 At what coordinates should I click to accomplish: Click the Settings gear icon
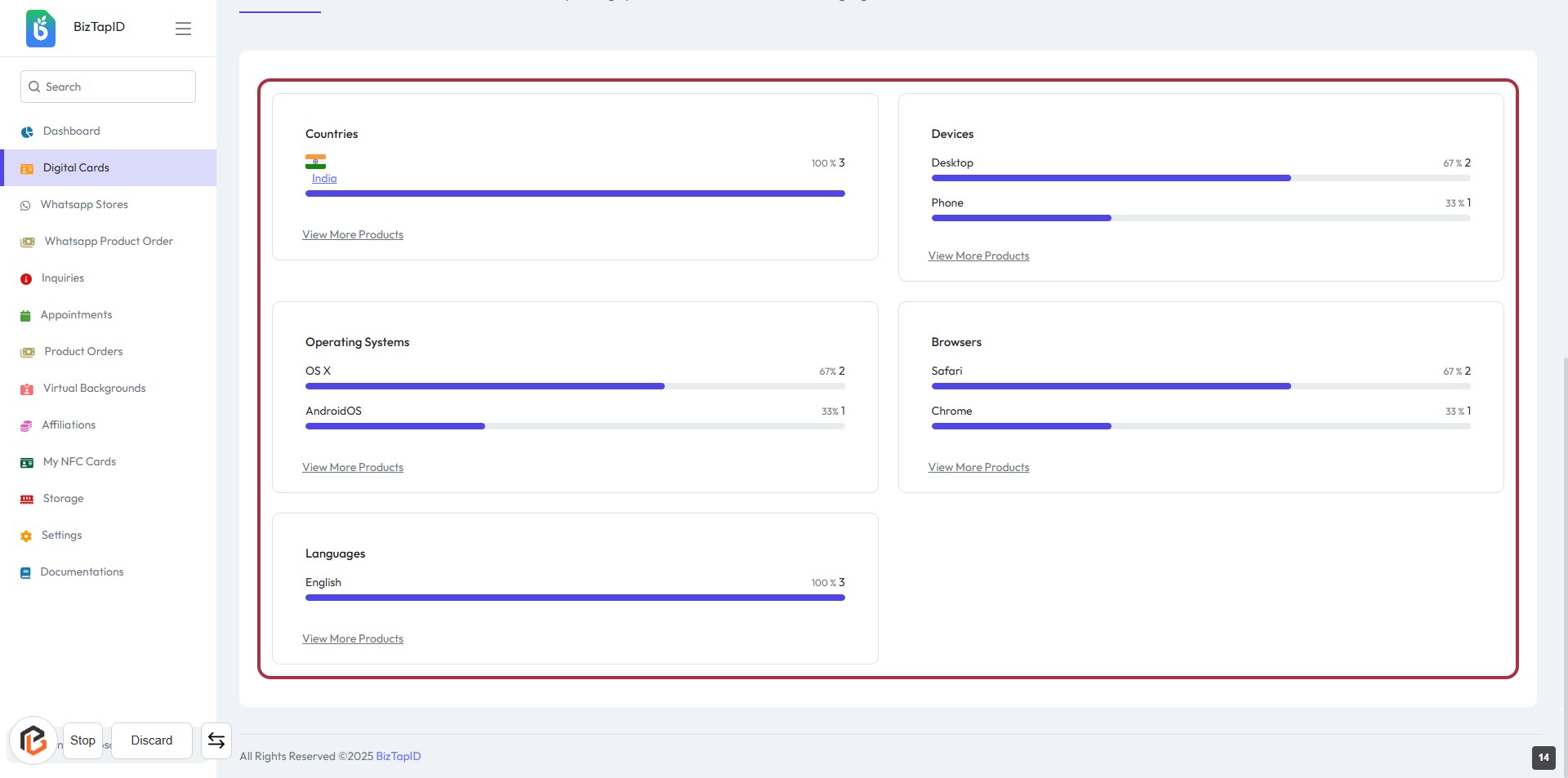coord(26,536)
